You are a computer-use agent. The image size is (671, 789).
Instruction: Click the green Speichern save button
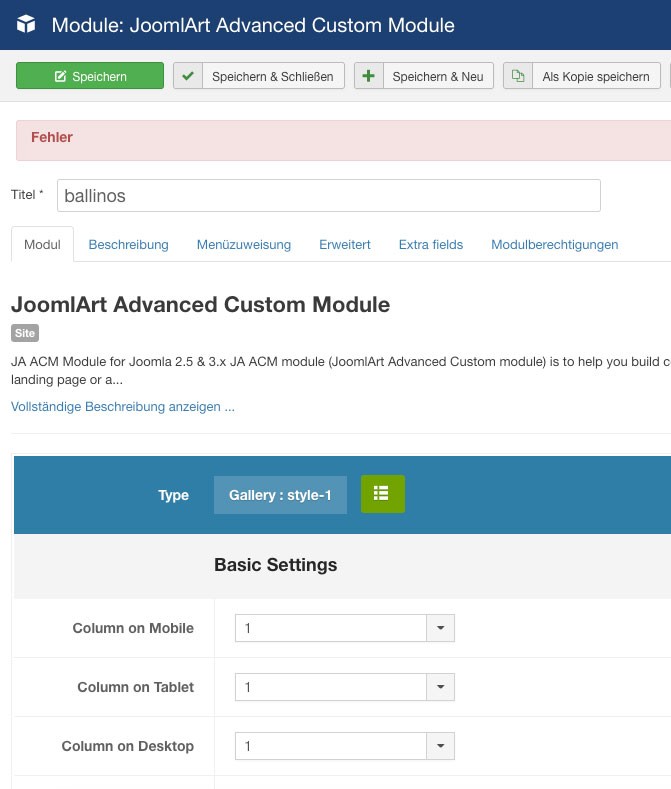pyautogui.click(x=90, y=76)
